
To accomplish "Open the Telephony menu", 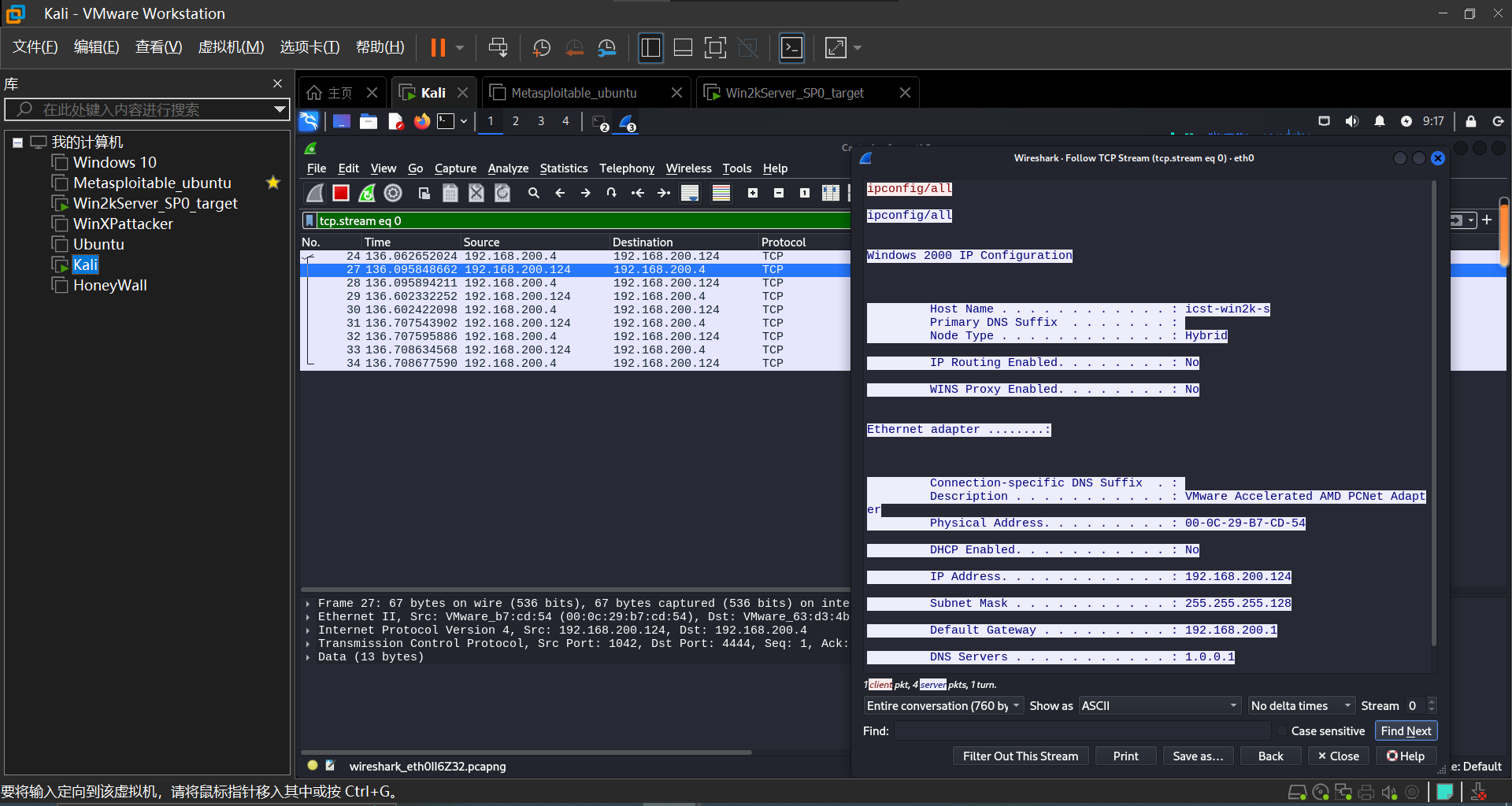I will click(627, 168).
